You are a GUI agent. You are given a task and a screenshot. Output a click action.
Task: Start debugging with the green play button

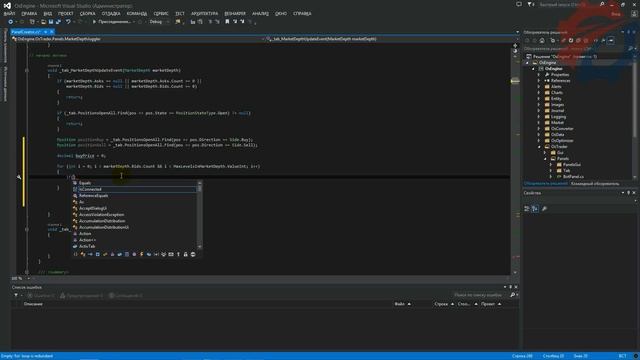(94, 22)
